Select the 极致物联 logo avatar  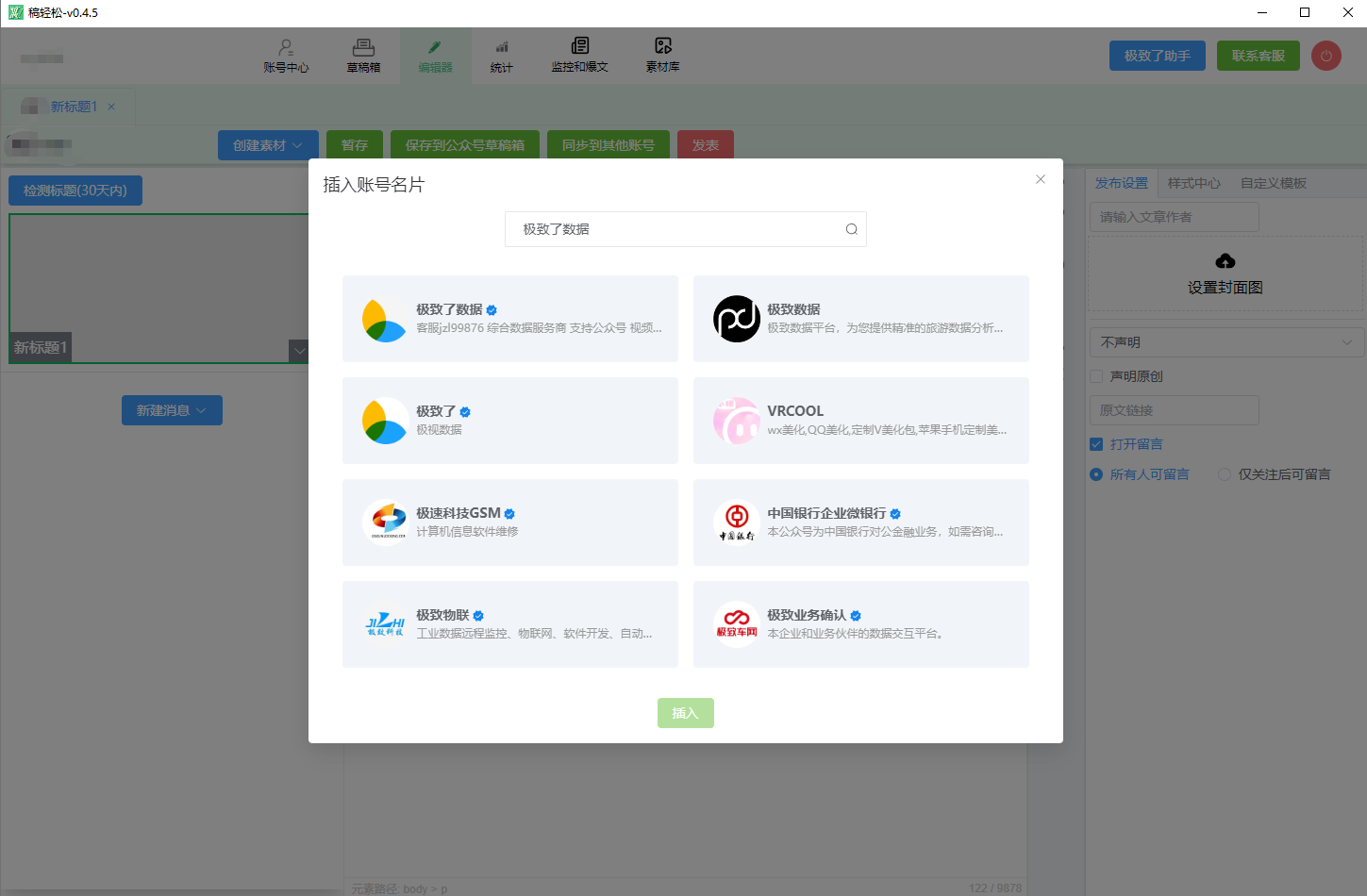[385, 624]
